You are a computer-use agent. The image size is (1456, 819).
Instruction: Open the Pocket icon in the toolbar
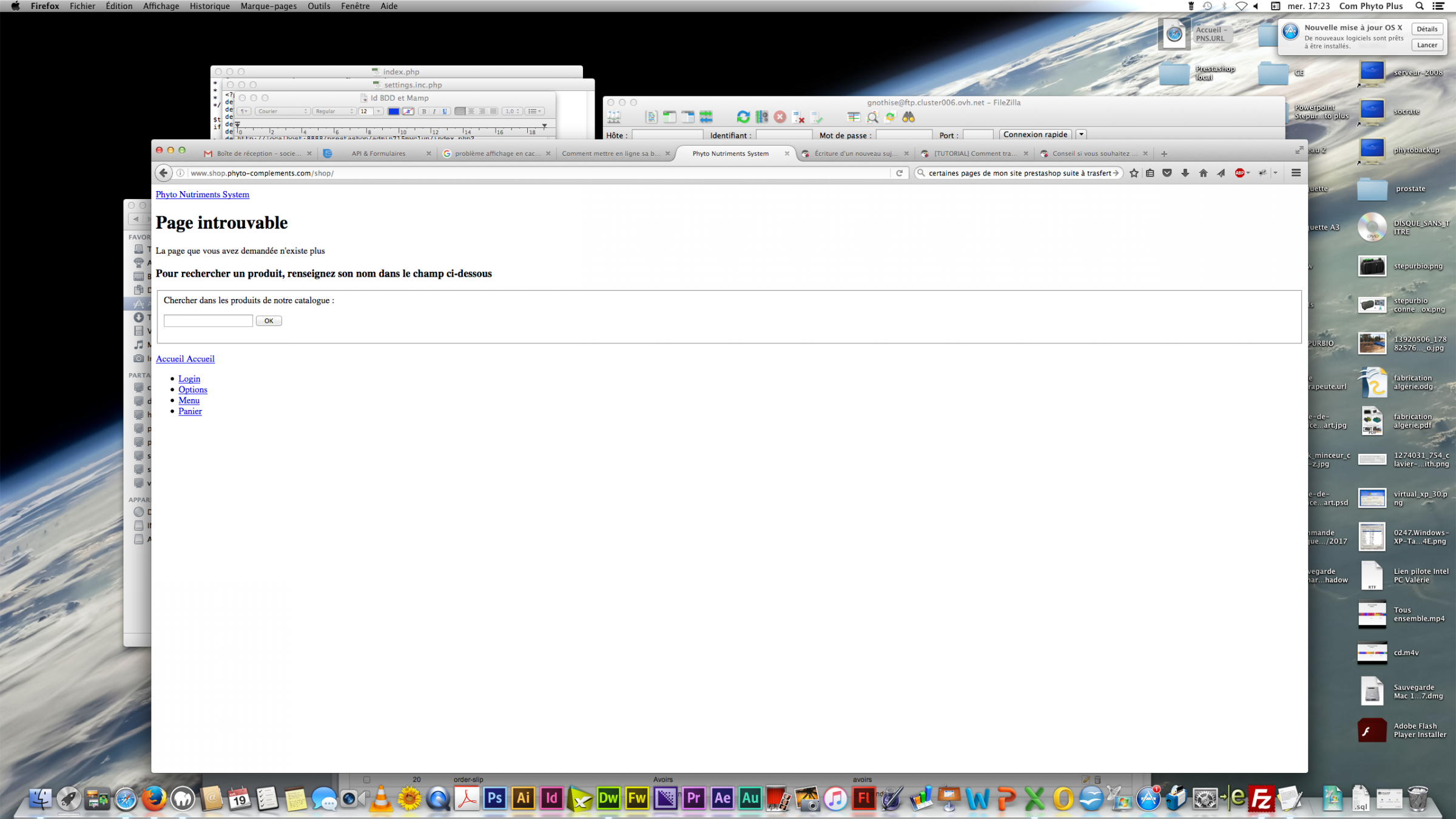pyautogui.click(x=1167, y=173)
